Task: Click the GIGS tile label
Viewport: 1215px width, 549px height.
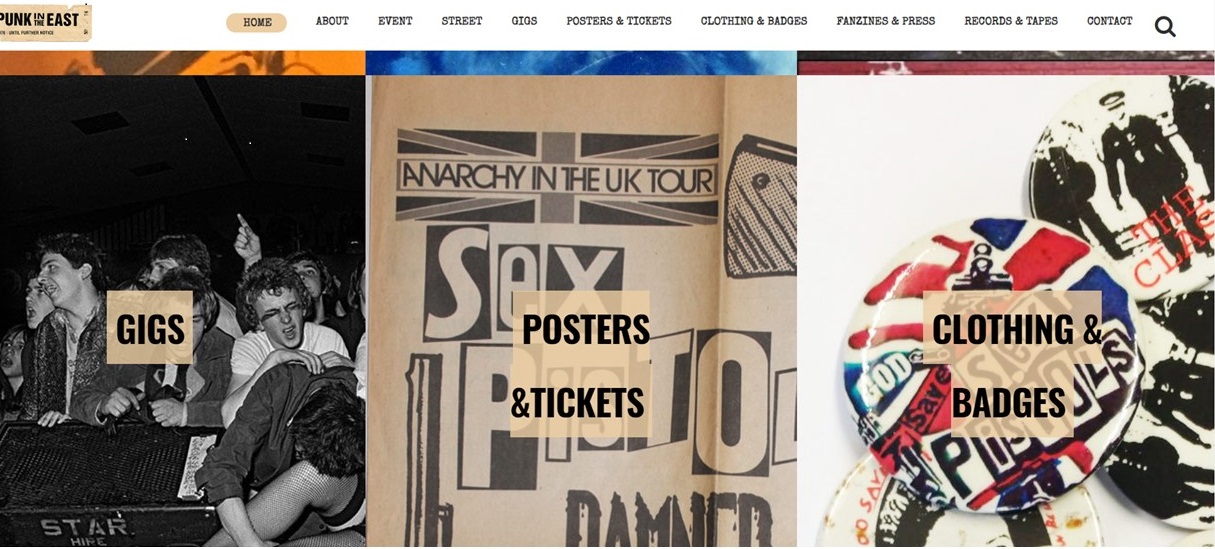Action: (150, 327)
